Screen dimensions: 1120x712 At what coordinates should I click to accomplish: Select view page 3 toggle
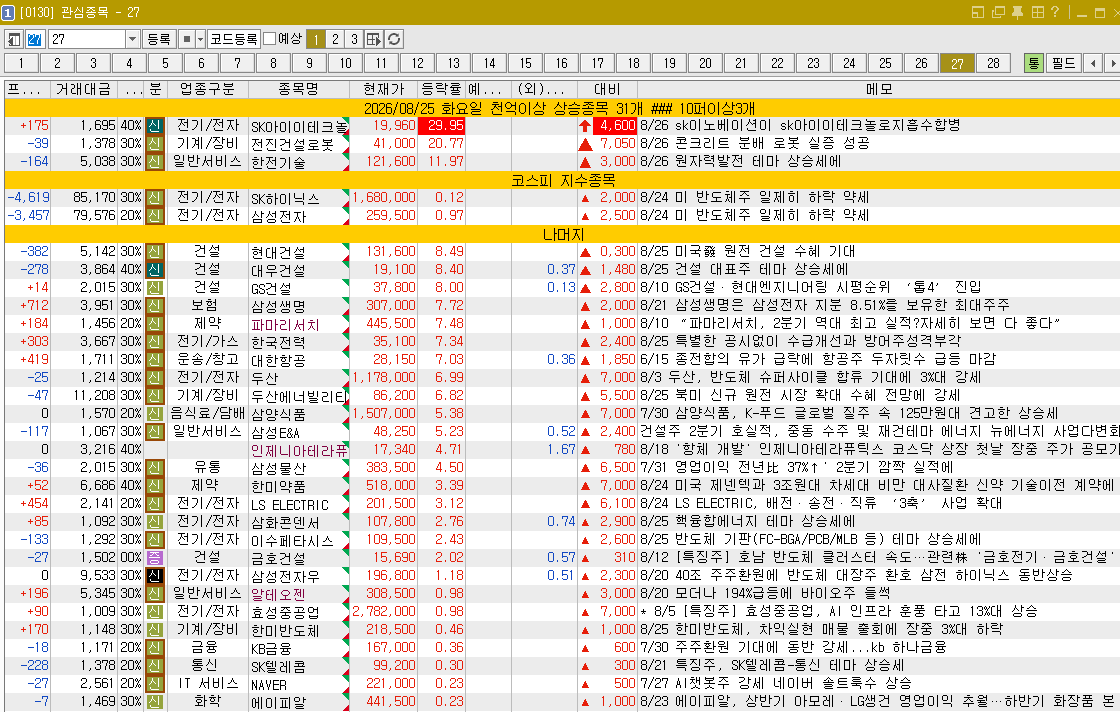coord(354,39)
